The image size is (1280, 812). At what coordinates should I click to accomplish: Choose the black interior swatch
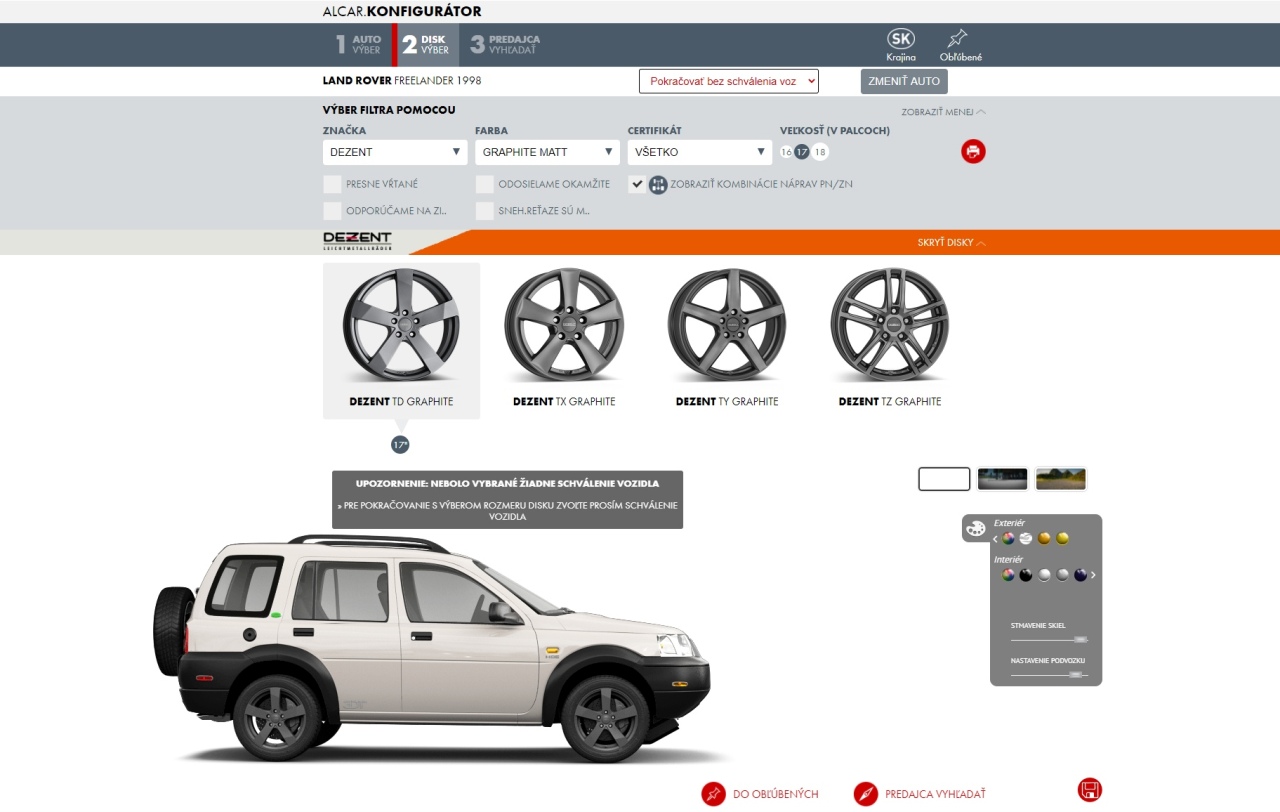coord(1026,575)
